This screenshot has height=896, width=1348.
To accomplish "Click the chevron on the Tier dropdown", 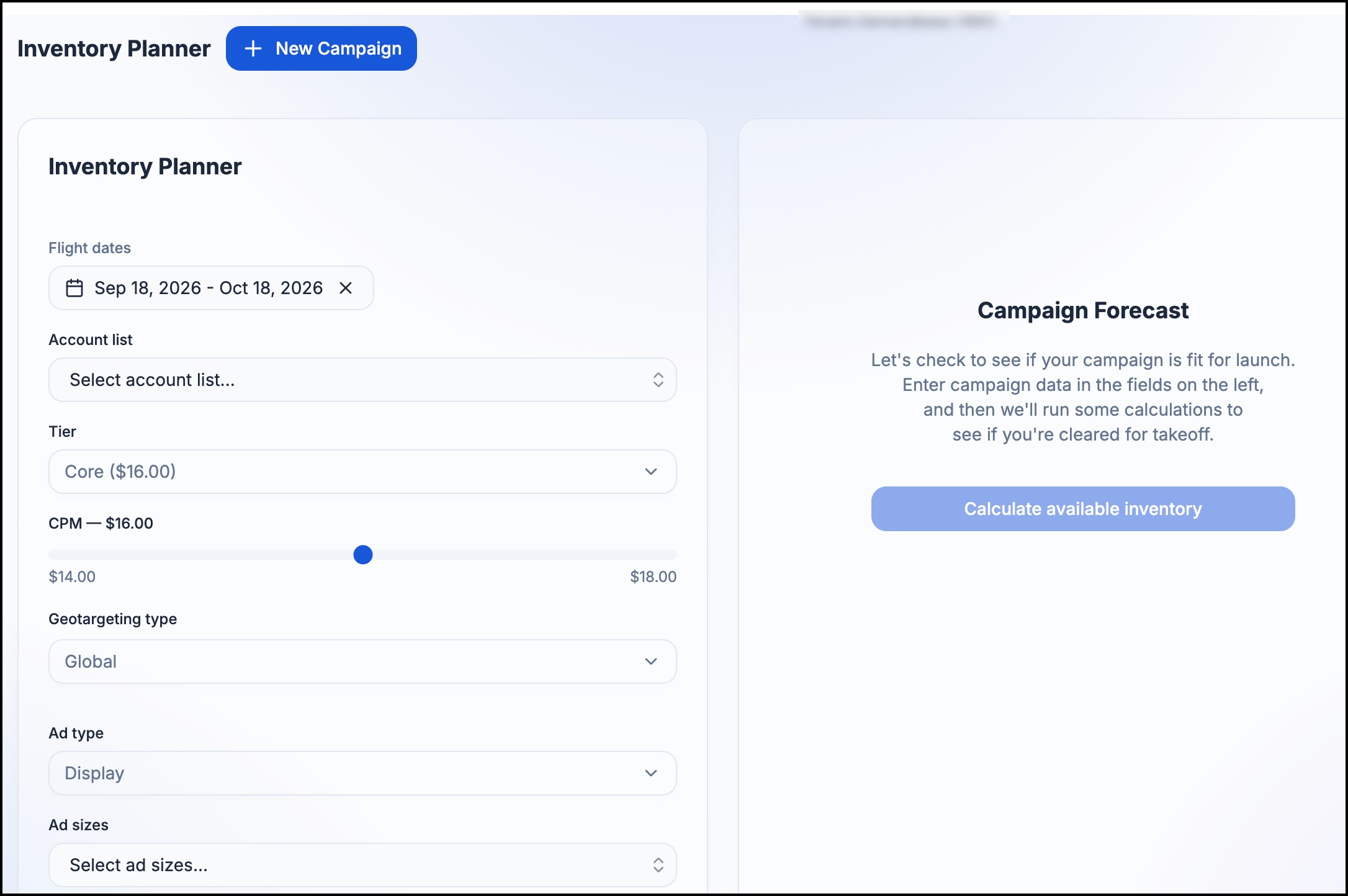I will tap(651, 472).
